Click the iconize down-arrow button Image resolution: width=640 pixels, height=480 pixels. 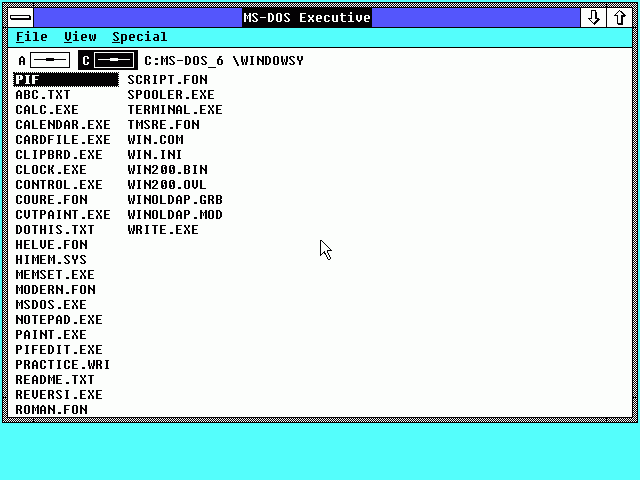pos(593,17)
